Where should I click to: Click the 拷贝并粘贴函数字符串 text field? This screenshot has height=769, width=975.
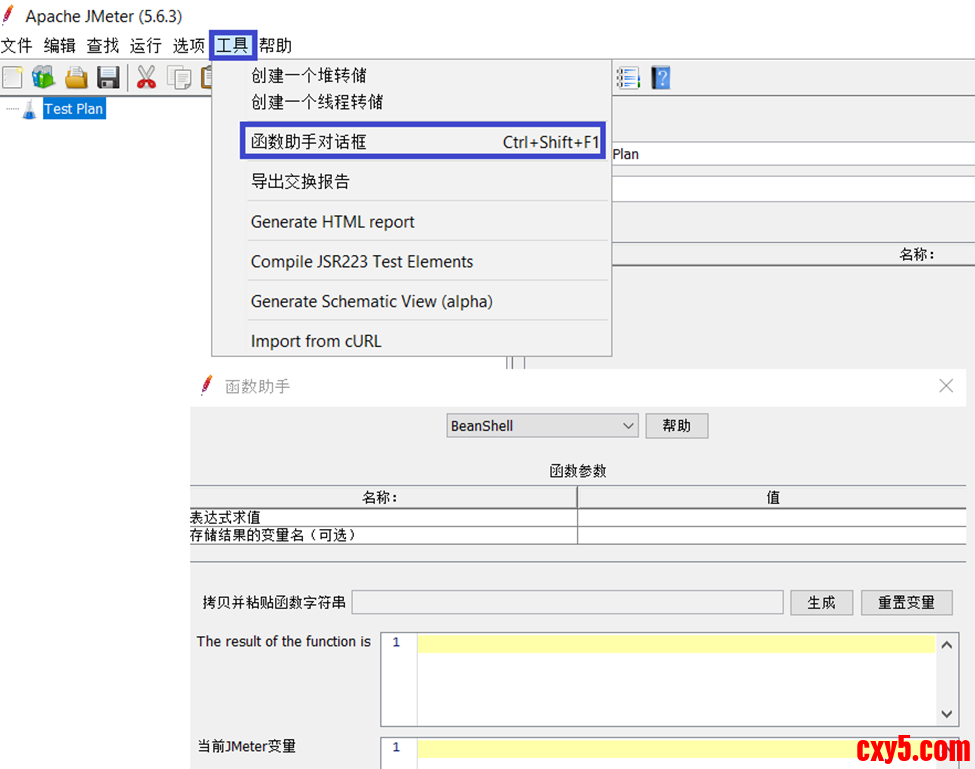tap(567, 602)
